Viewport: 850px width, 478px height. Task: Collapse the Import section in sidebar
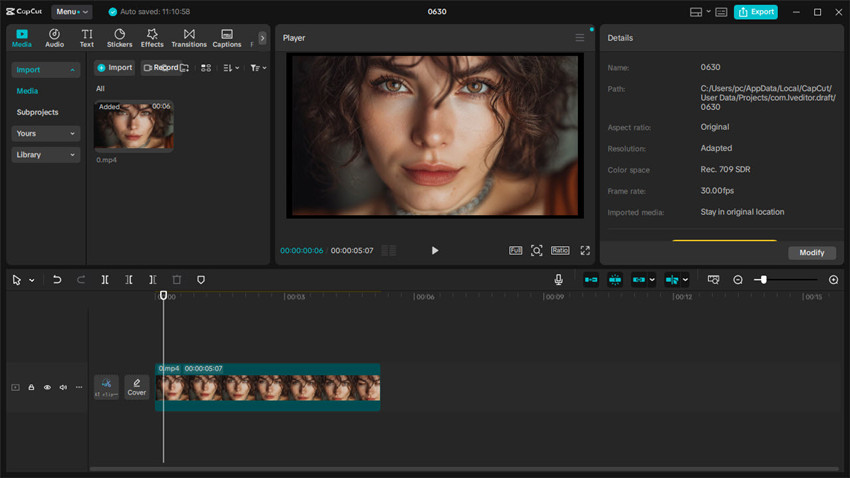pos(46,69)
